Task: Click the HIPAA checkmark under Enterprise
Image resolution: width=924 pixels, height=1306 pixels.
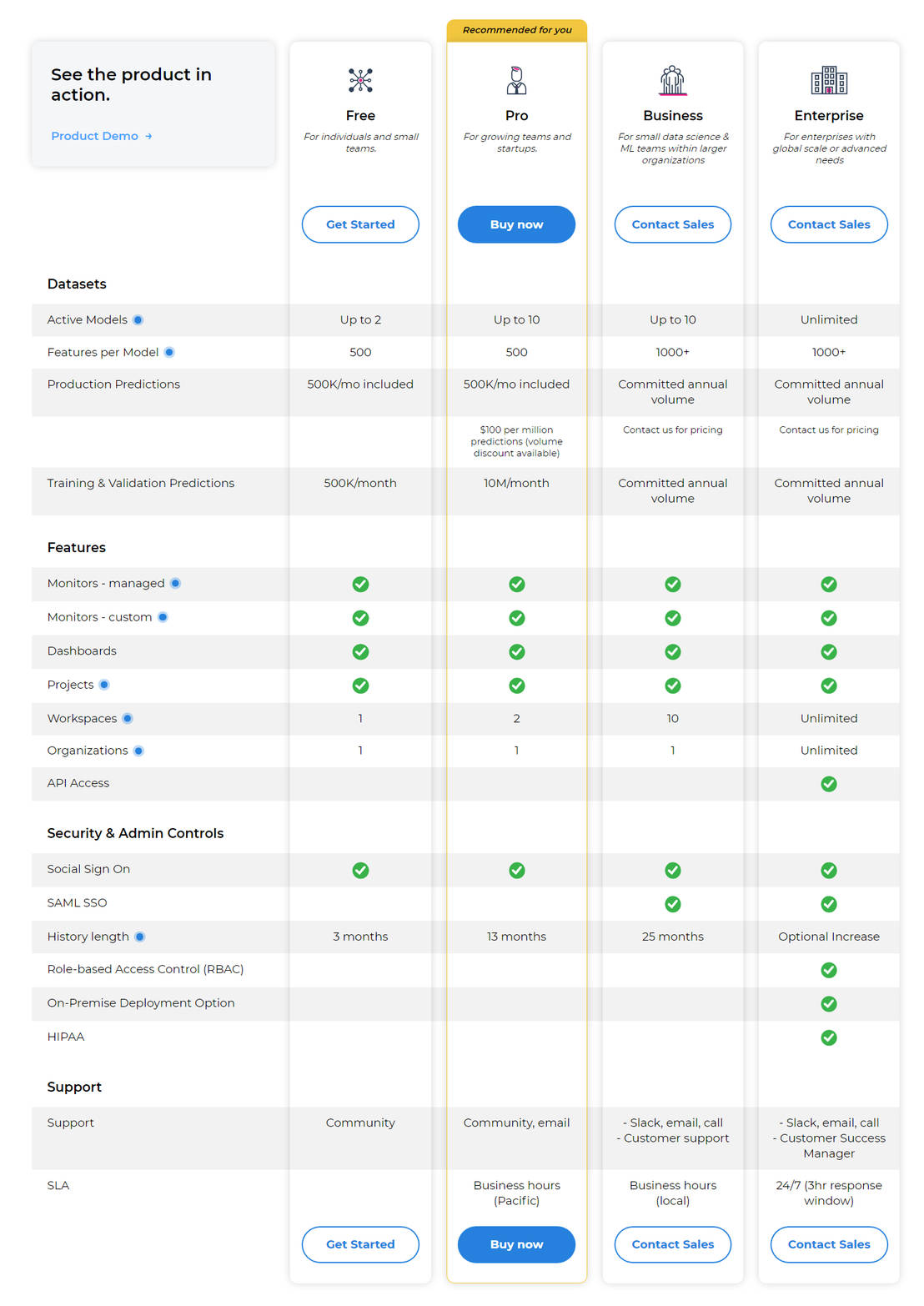Action: [x=829, y=1037]
